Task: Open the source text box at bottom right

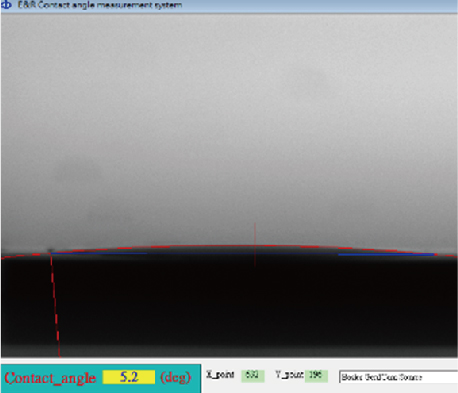Action: (399, 377)
